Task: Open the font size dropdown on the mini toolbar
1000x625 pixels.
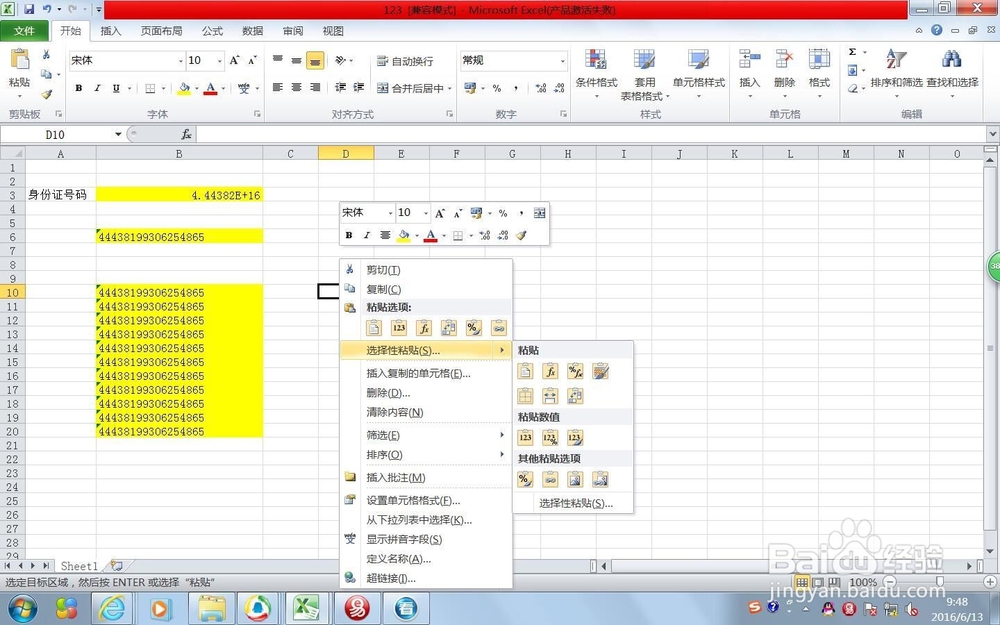Action: click(x=425, y=213)
